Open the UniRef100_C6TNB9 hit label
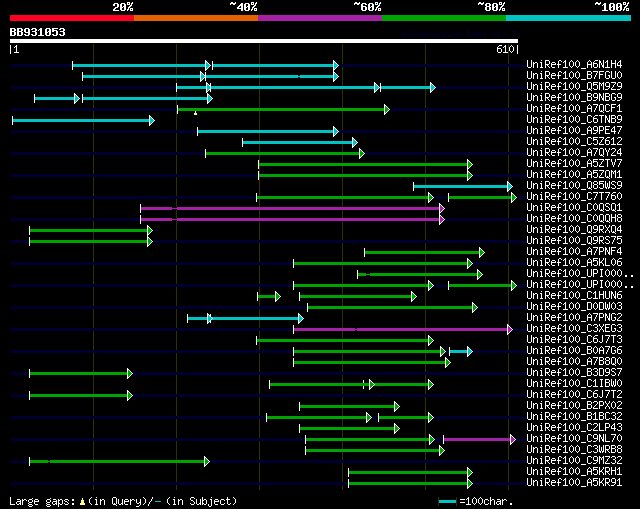Viewport: 640px width, 509px height. 574,119
